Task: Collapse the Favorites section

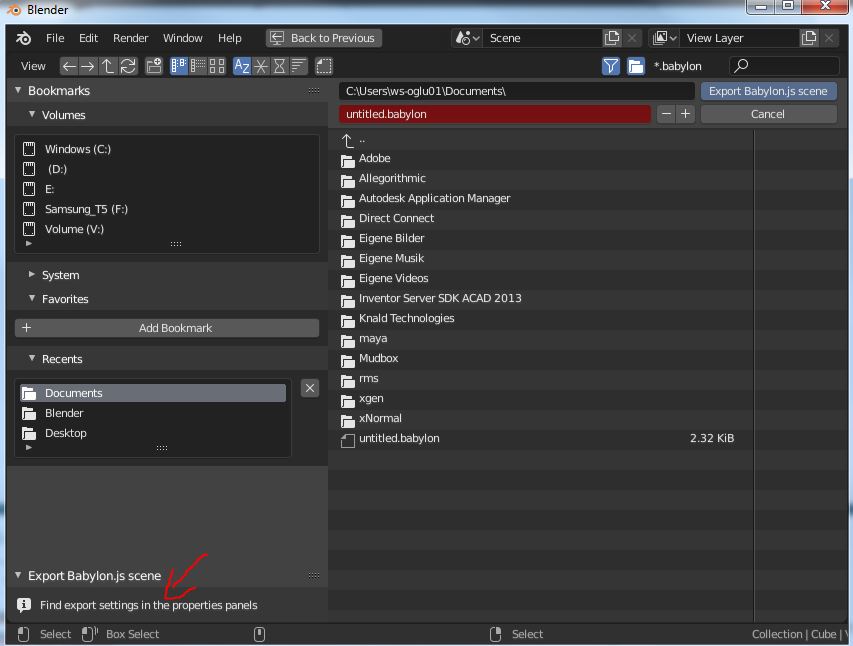Action: point(32,298)
